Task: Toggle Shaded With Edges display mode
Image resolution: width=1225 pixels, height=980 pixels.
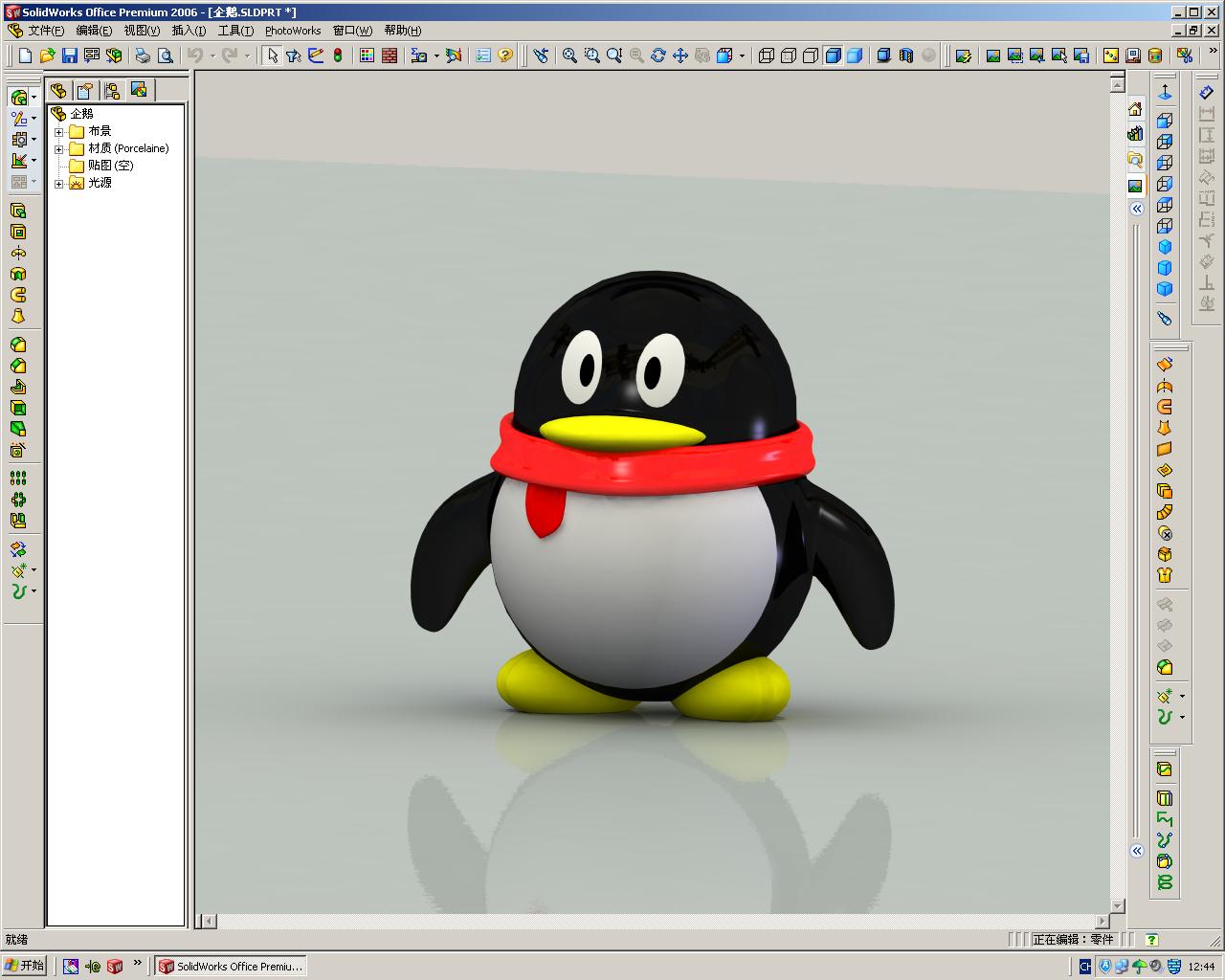Action: 833,56
